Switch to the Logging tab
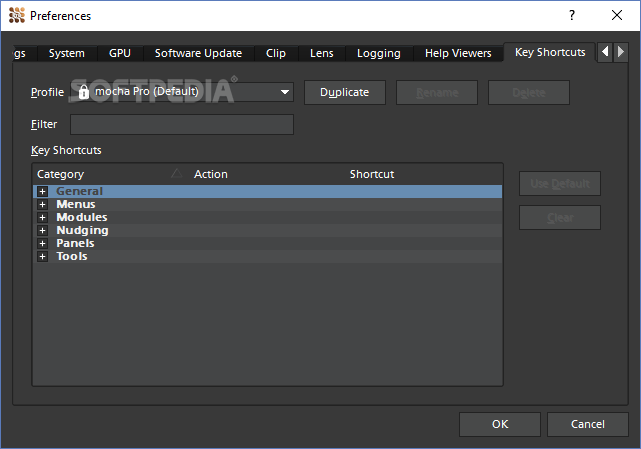This screenshot has height=449, width=641. (379, 53)
